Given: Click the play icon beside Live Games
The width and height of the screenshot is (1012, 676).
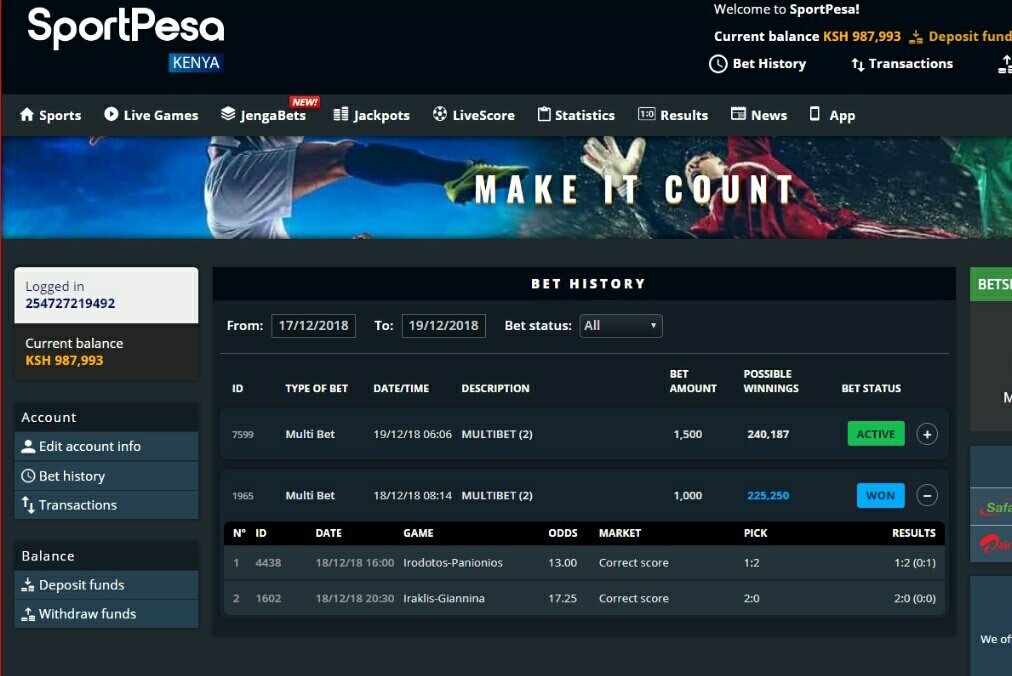Looking at the screenshot, I should click(111, 114).
